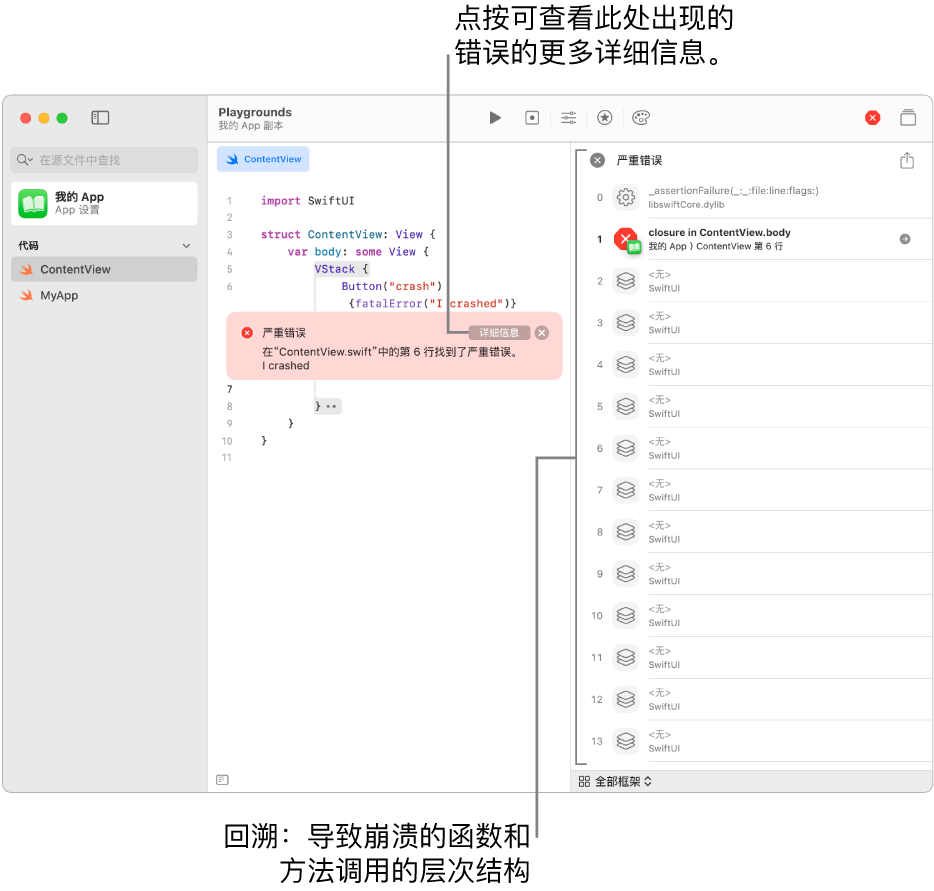Click the red error icon in inline message
The height and width of the screenshot is (891, 934).
click(247, 333)
